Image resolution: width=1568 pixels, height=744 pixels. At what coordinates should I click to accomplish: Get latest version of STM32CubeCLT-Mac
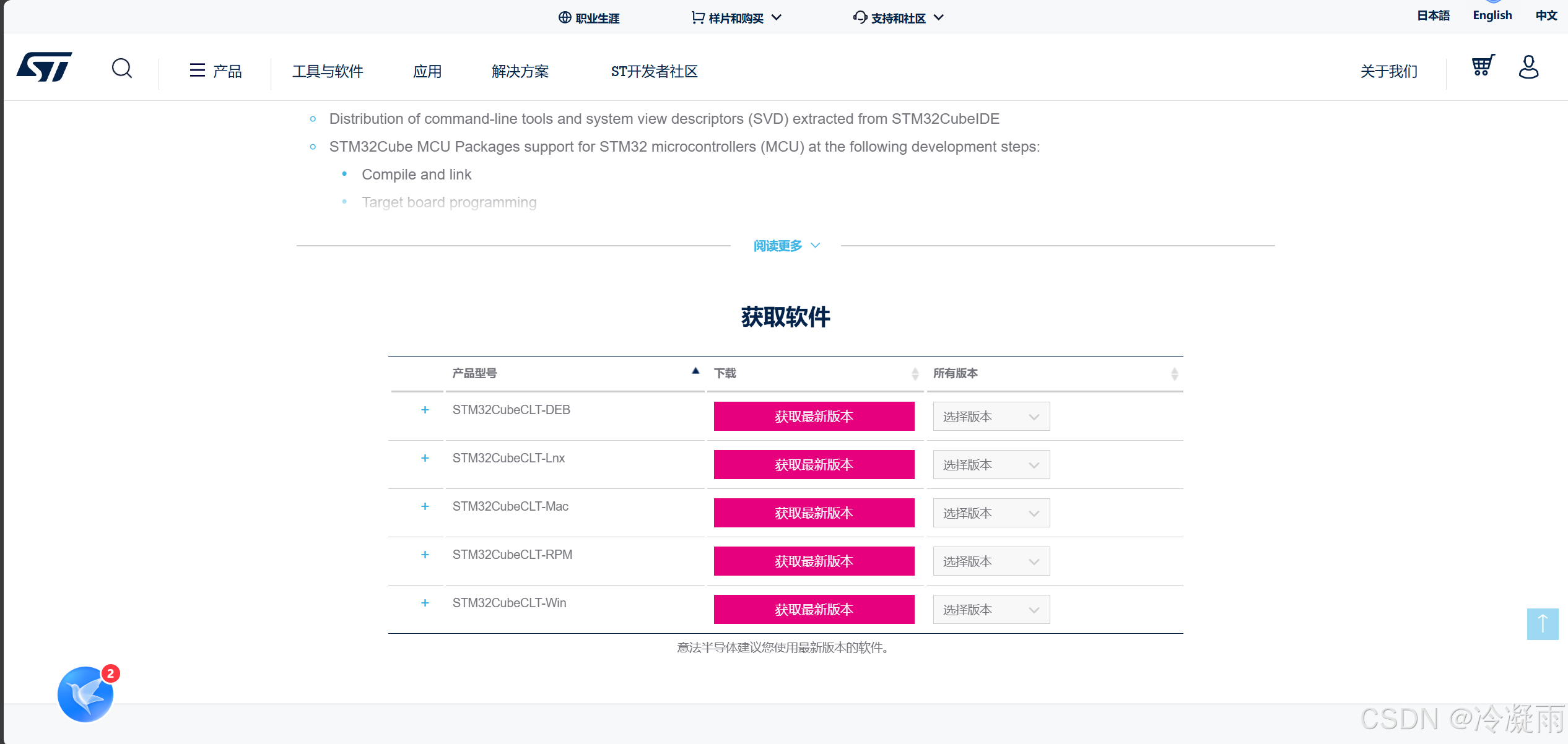pyautogui.click(x=814, y=513)
